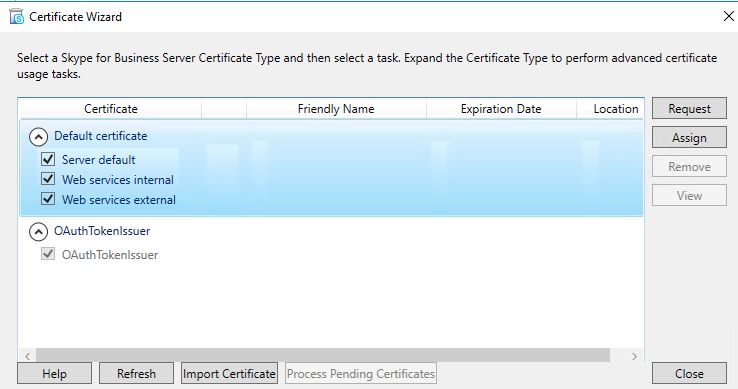
Task: Click the Remove button
Action: (689, 167)
